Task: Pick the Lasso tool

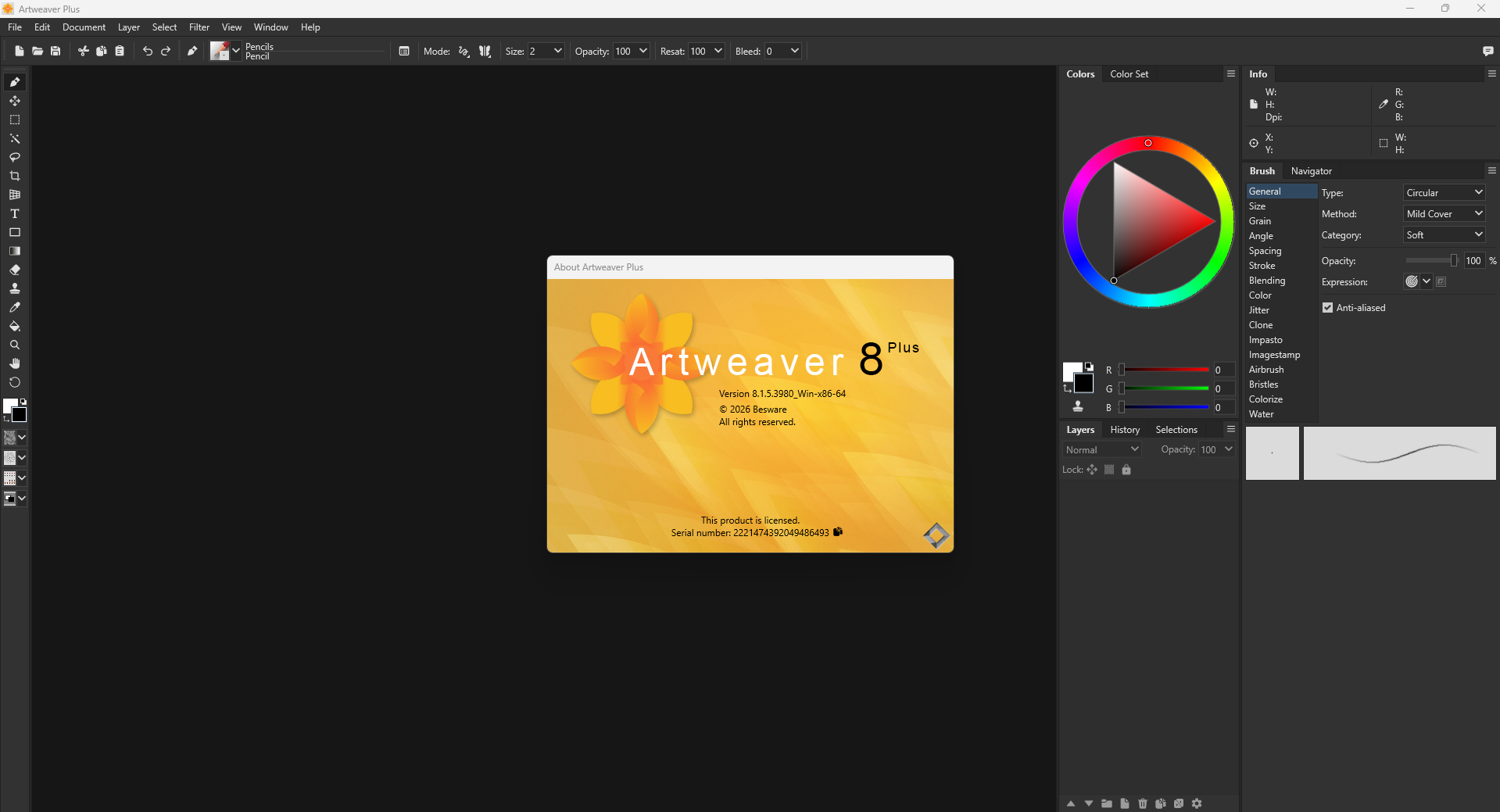Action: [15, 157]
